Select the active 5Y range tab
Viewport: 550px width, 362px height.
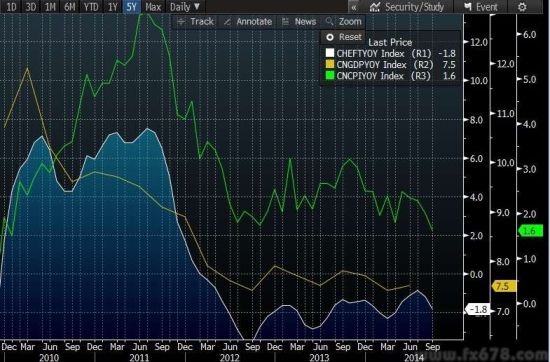(132, 7)
